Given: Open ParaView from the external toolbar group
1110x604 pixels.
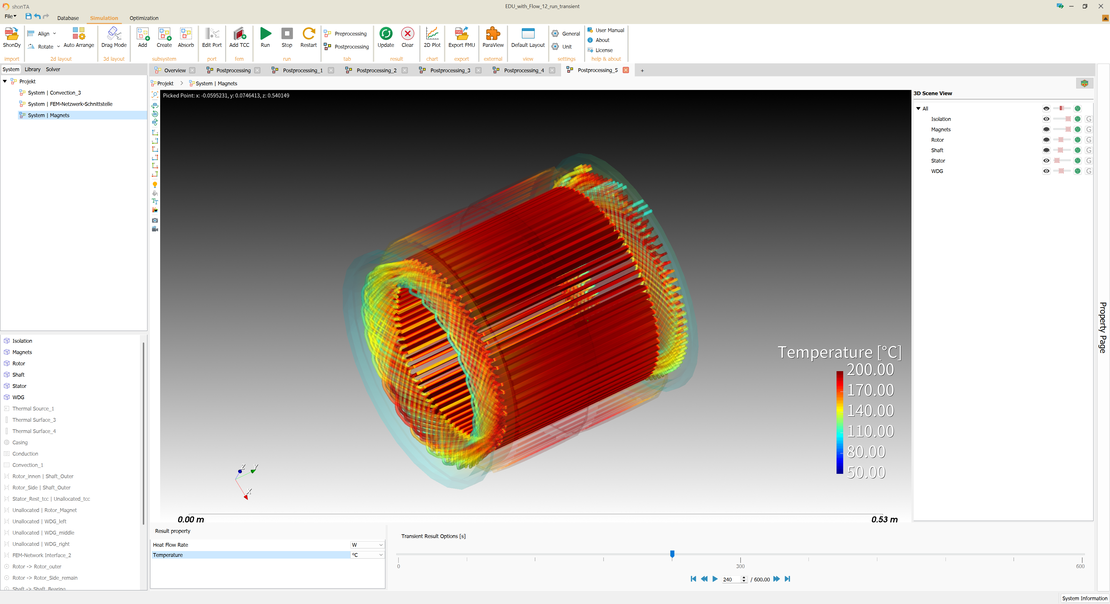Looking at the screenshot, I should [x=491, y=35].
